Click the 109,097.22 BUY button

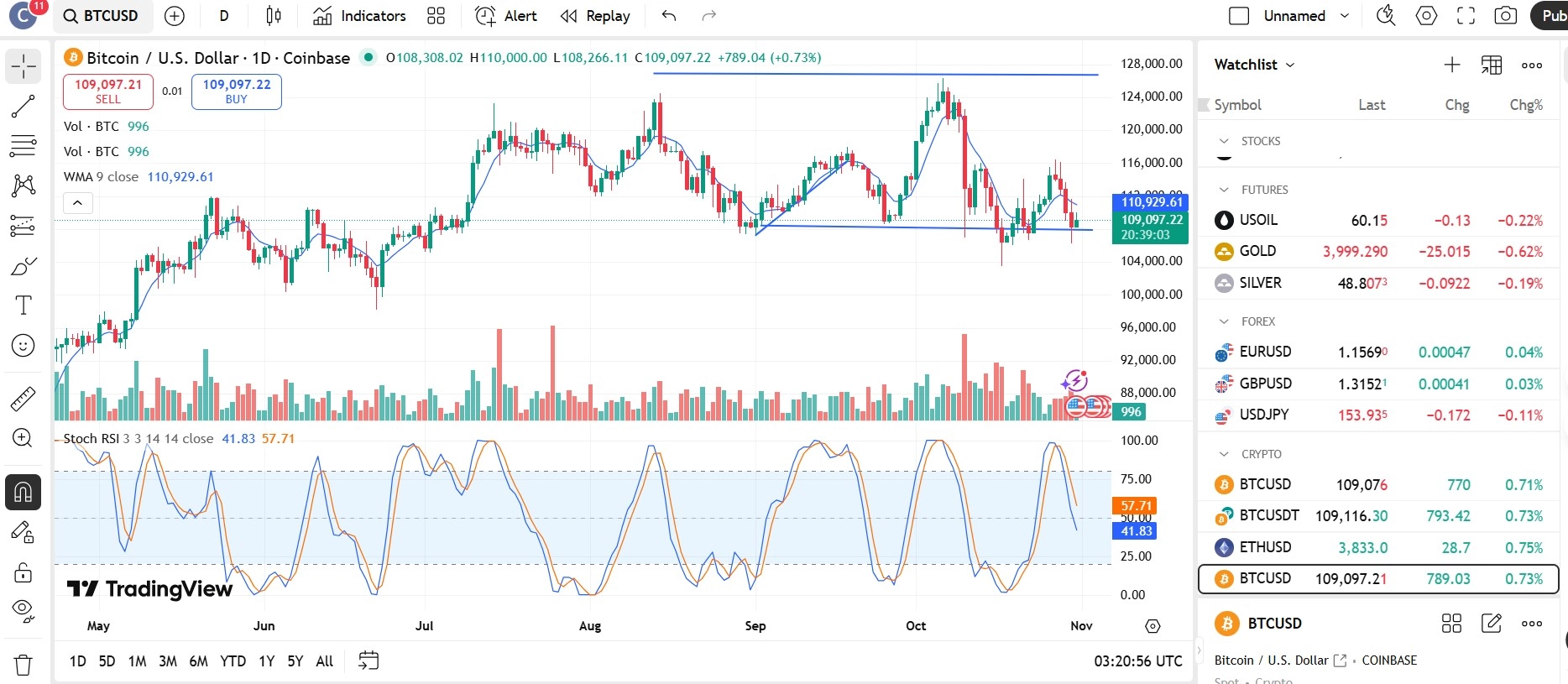click(x=236, y=91)
